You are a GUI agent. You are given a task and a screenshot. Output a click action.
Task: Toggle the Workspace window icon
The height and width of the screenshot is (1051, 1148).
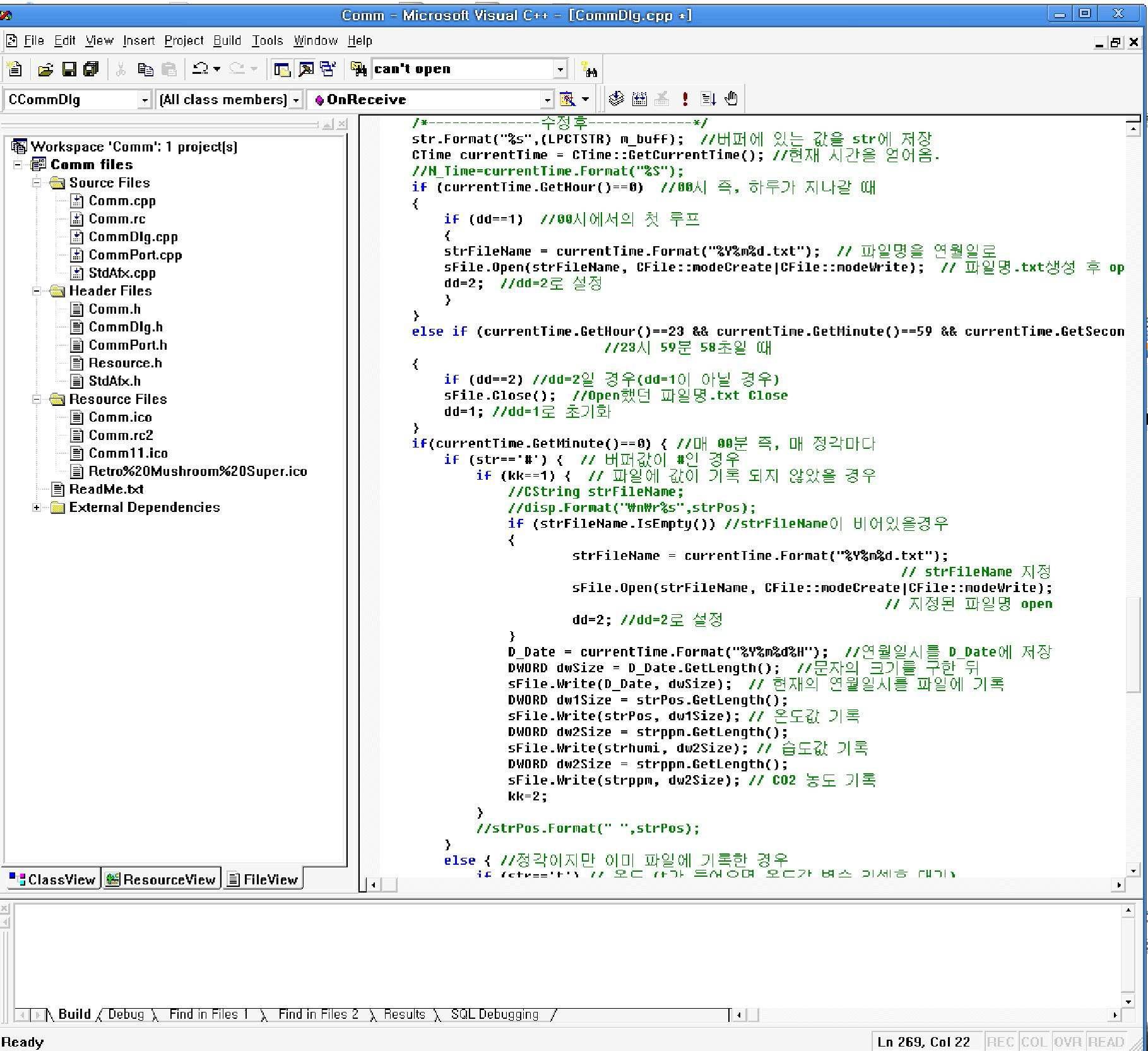[x=282, y=69]
